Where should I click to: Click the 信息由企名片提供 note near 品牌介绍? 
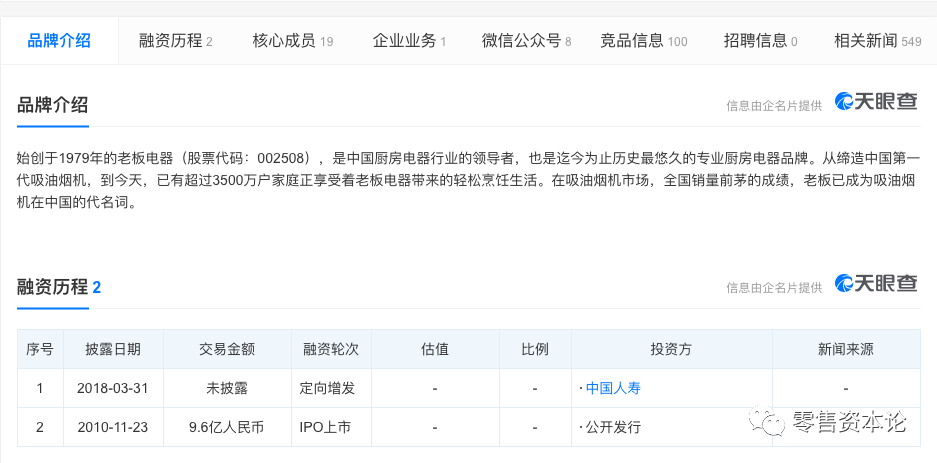point(774,106)
